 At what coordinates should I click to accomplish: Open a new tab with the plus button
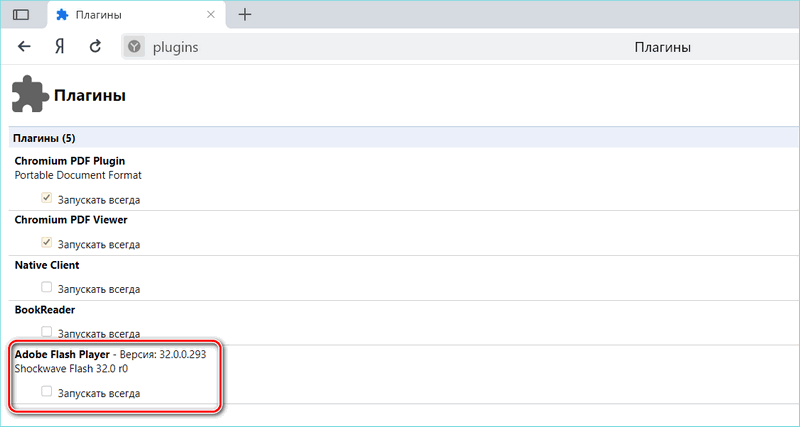point(245,14)
